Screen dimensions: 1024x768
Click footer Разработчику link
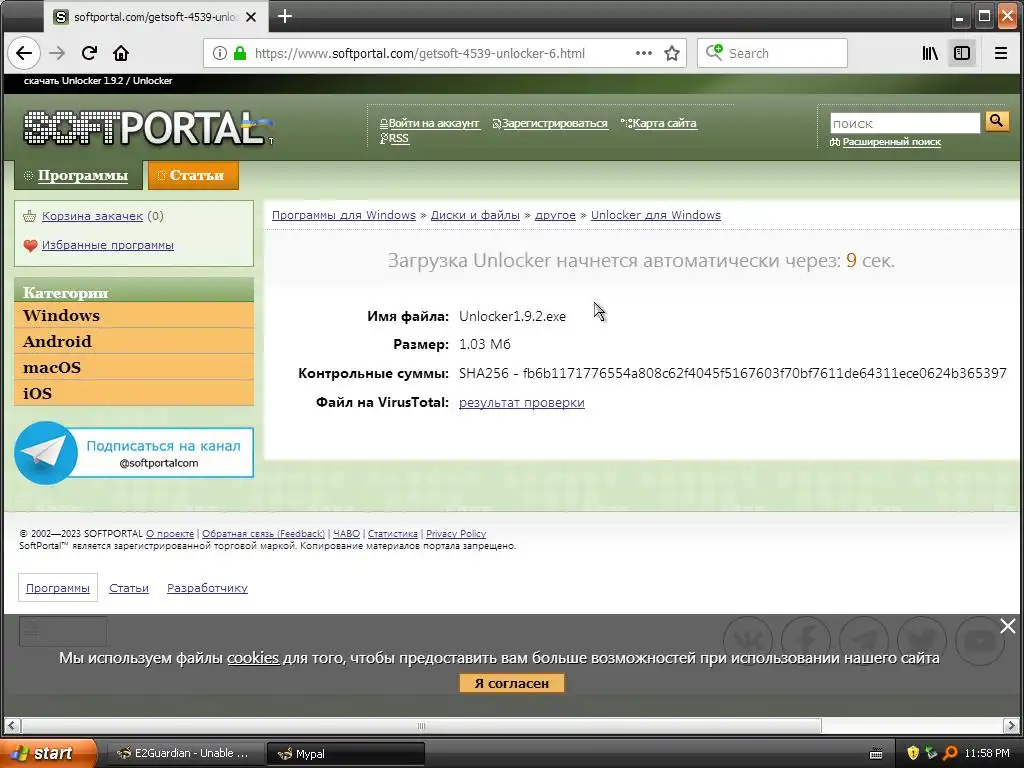[x=207, y=588]
